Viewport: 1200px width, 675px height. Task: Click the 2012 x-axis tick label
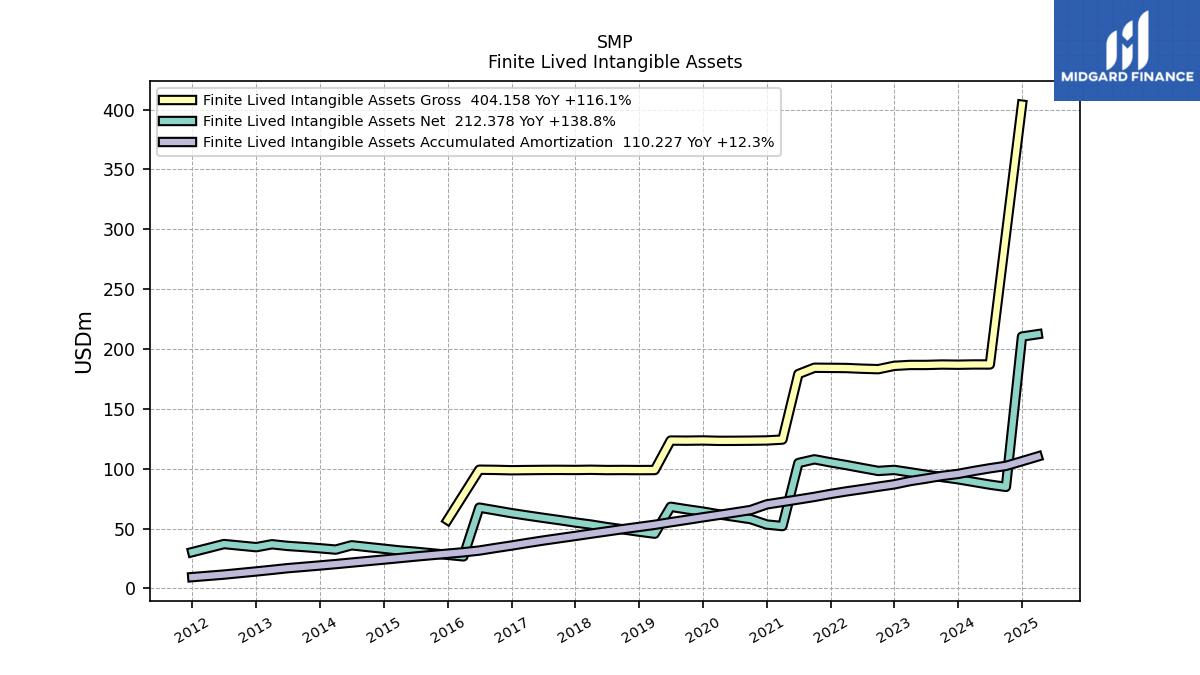coord(191,629)
